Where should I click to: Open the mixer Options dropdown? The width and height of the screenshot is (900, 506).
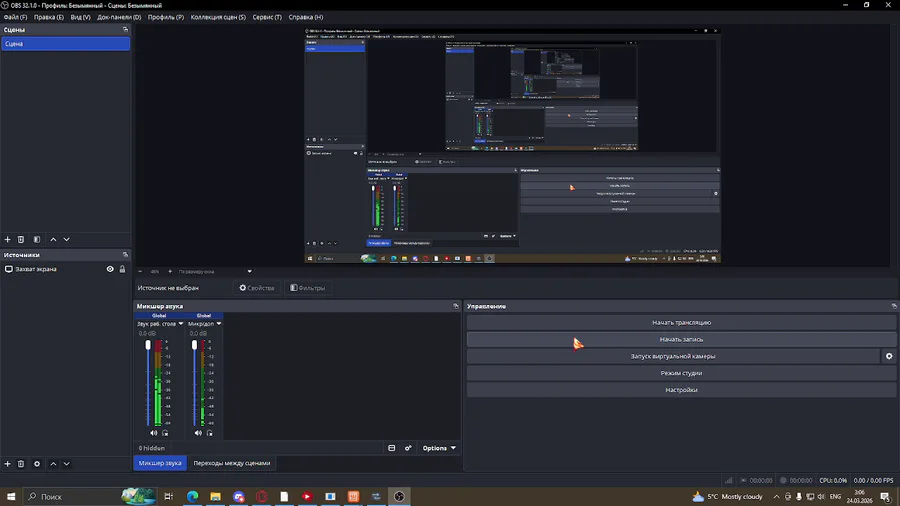[439, 448]
